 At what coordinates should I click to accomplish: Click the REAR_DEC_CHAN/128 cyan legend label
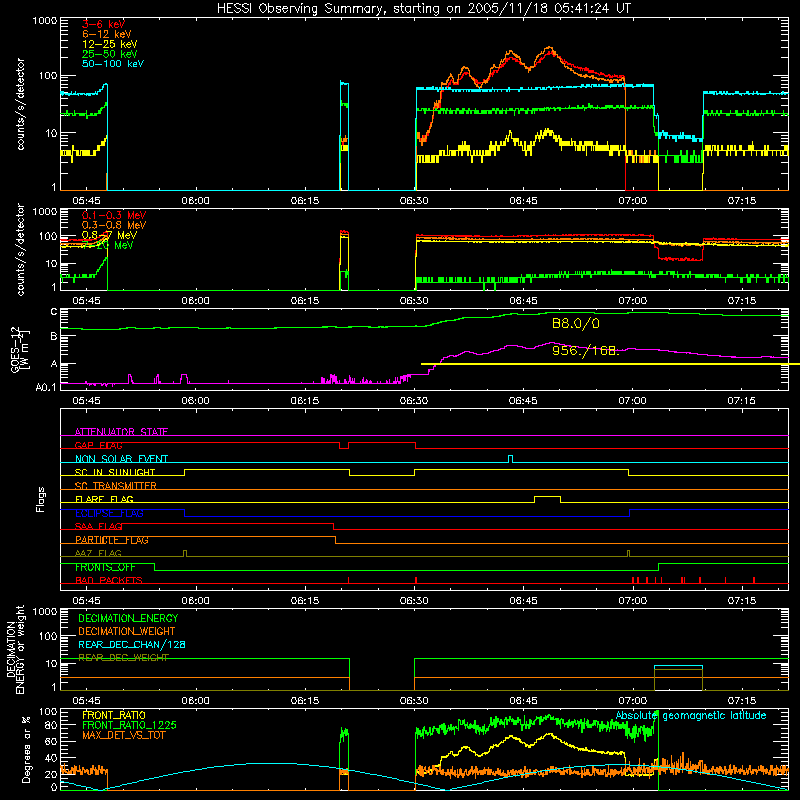[132, 645]
